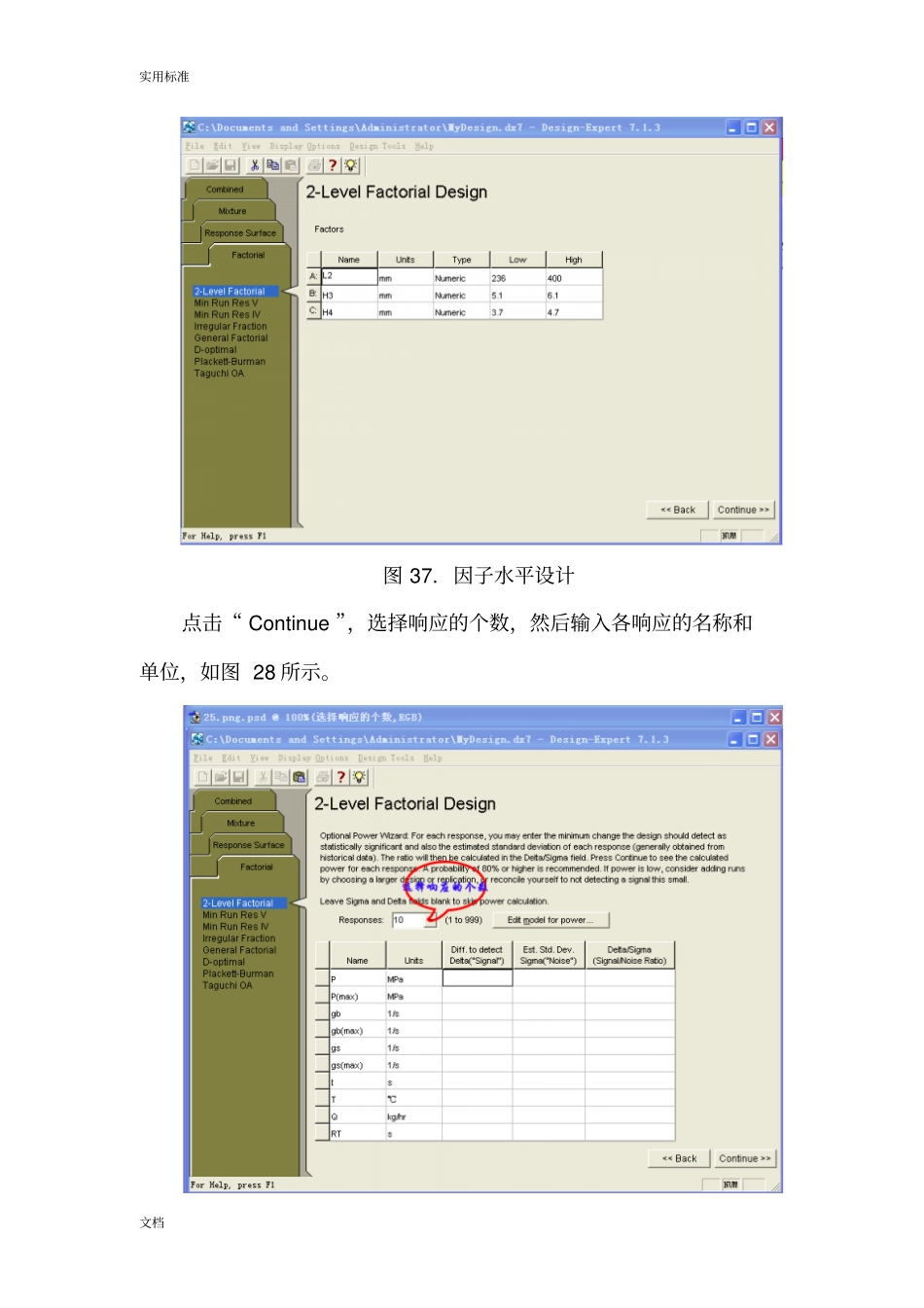Click Low value 5.1 cell for H3

coord(517,296)
